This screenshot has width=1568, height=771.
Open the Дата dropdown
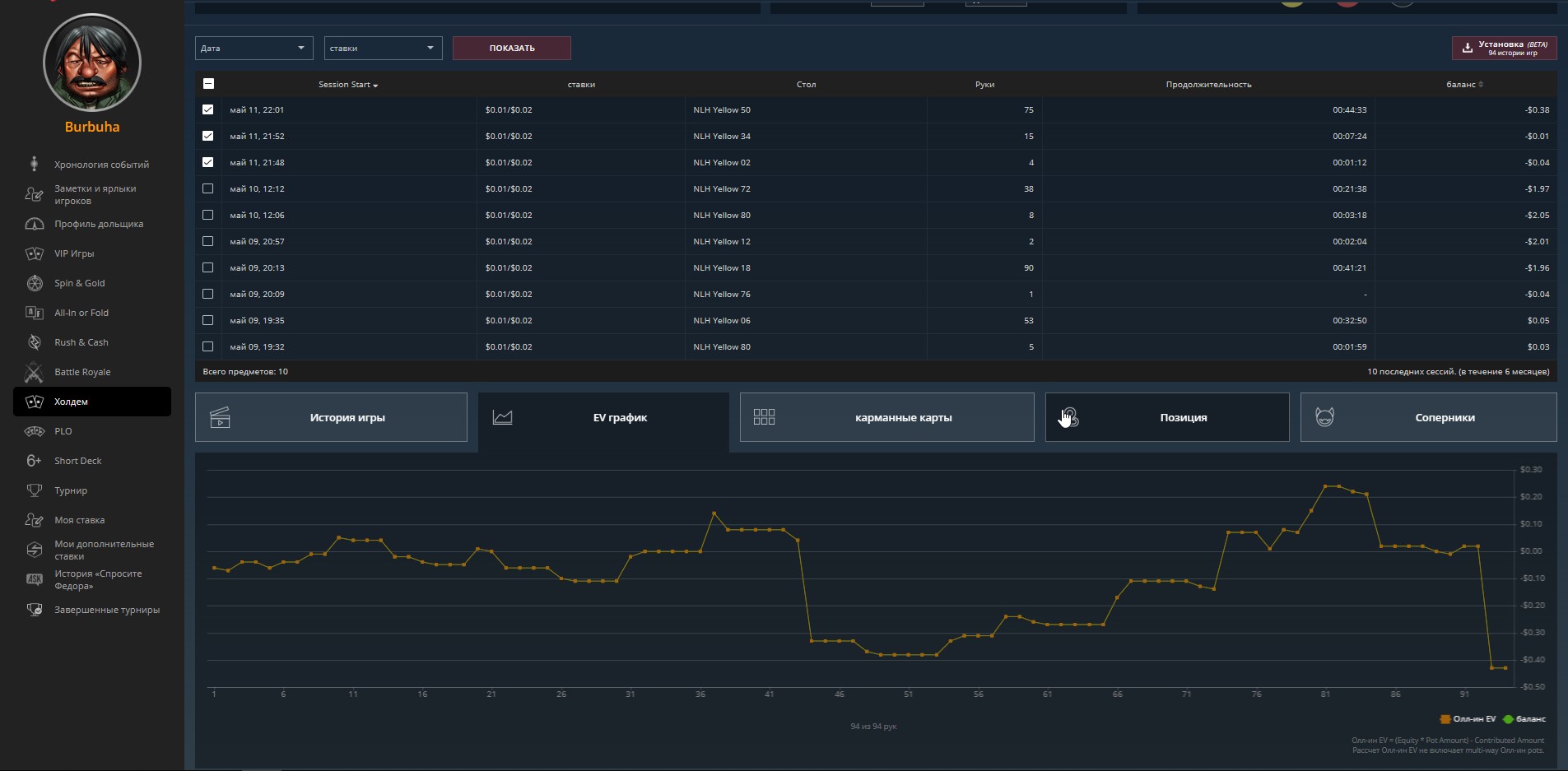pos(254,48)
